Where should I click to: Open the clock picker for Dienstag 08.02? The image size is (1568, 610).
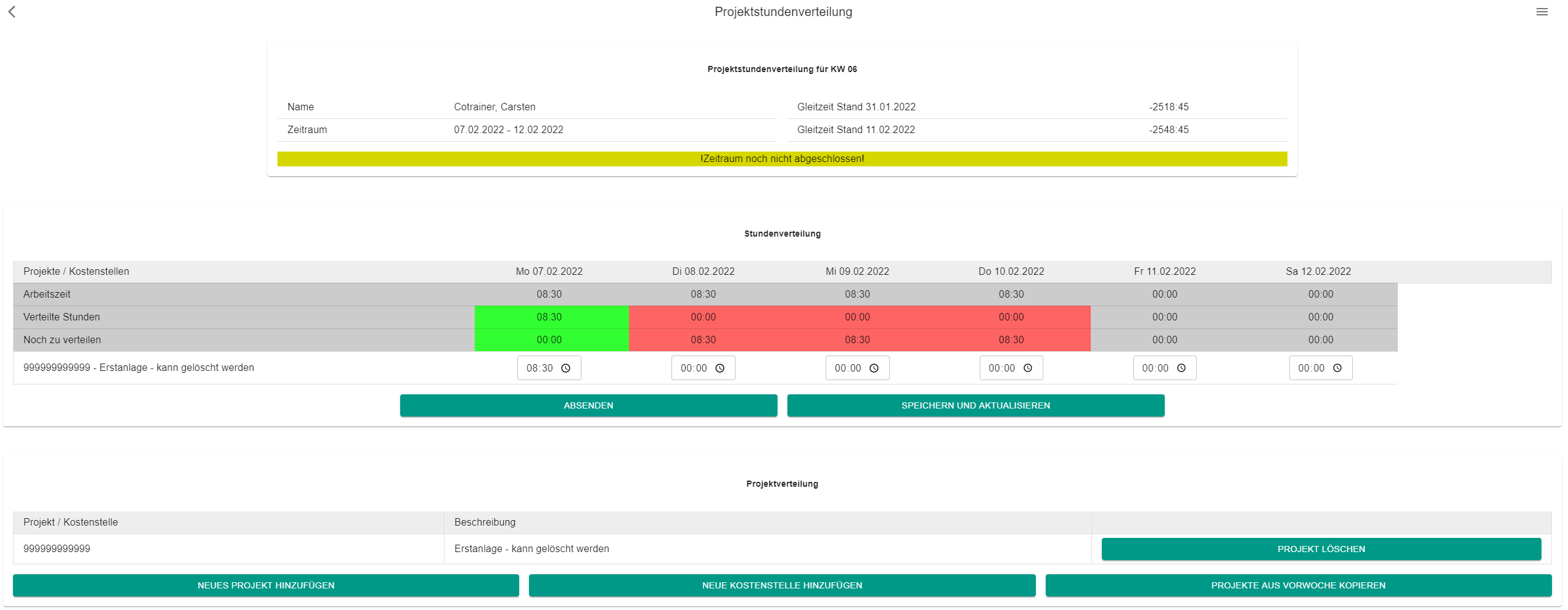[x=720, y=368]
